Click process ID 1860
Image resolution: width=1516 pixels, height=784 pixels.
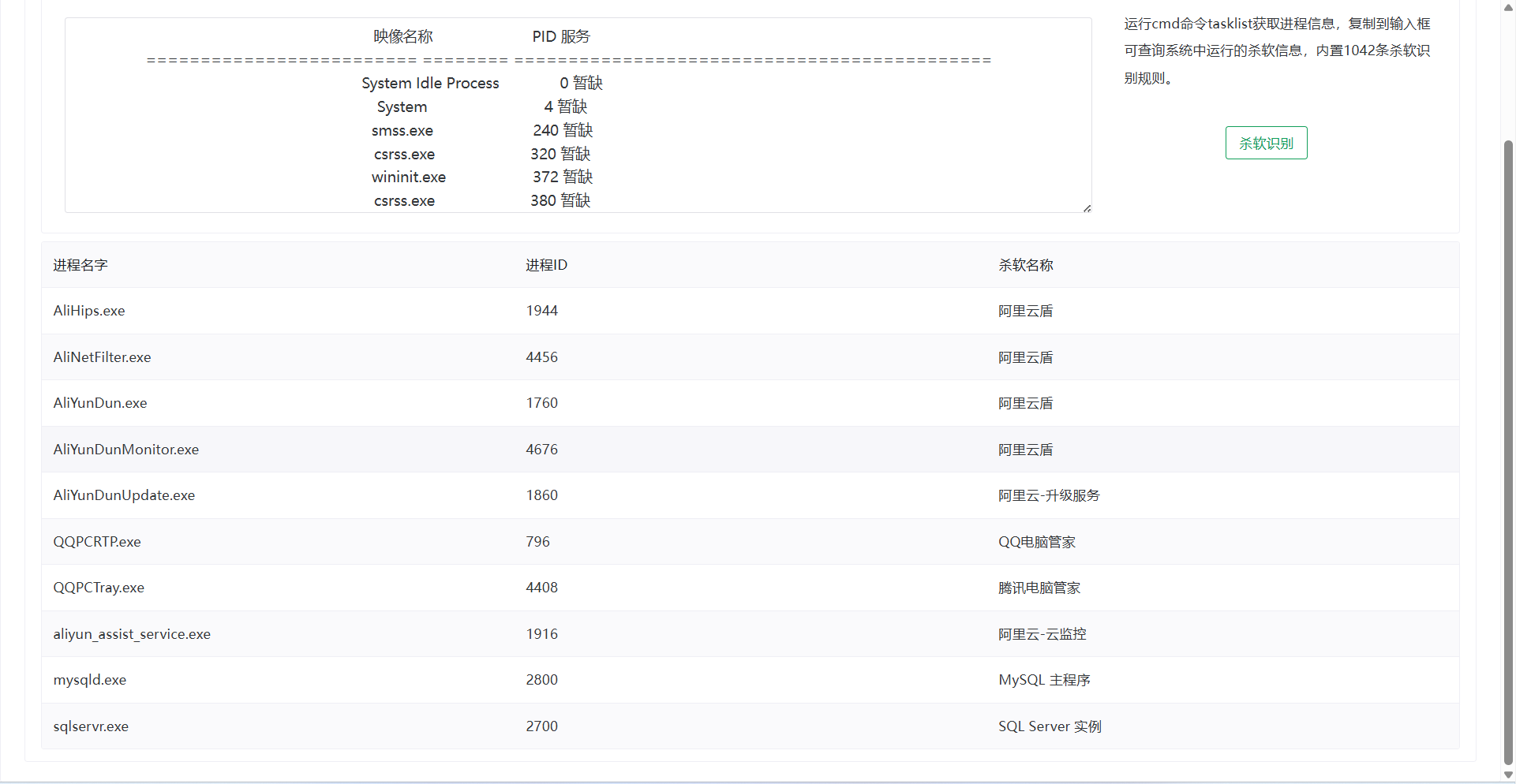click(x=542, y=495)
